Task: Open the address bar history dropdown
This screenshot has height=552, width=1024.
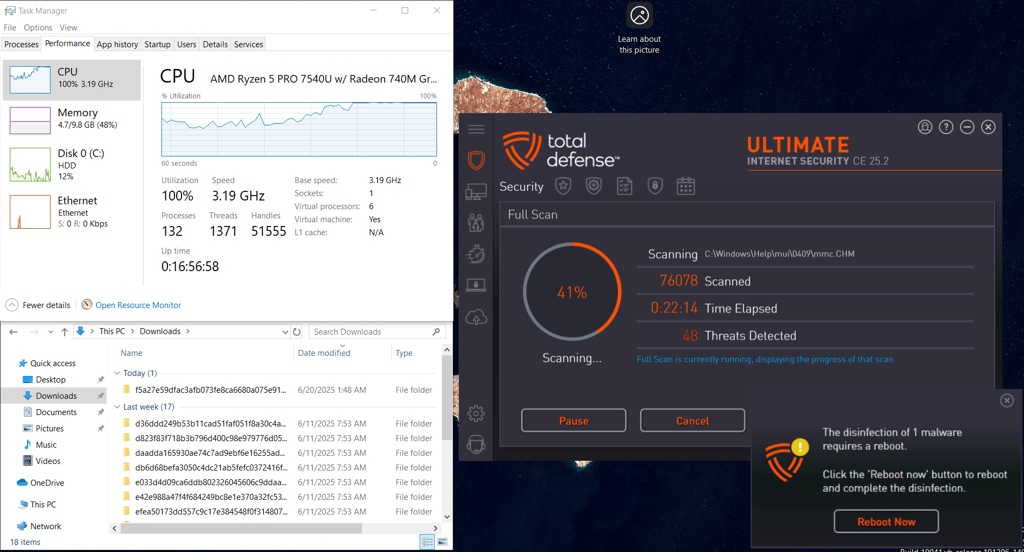Action: 285,332
